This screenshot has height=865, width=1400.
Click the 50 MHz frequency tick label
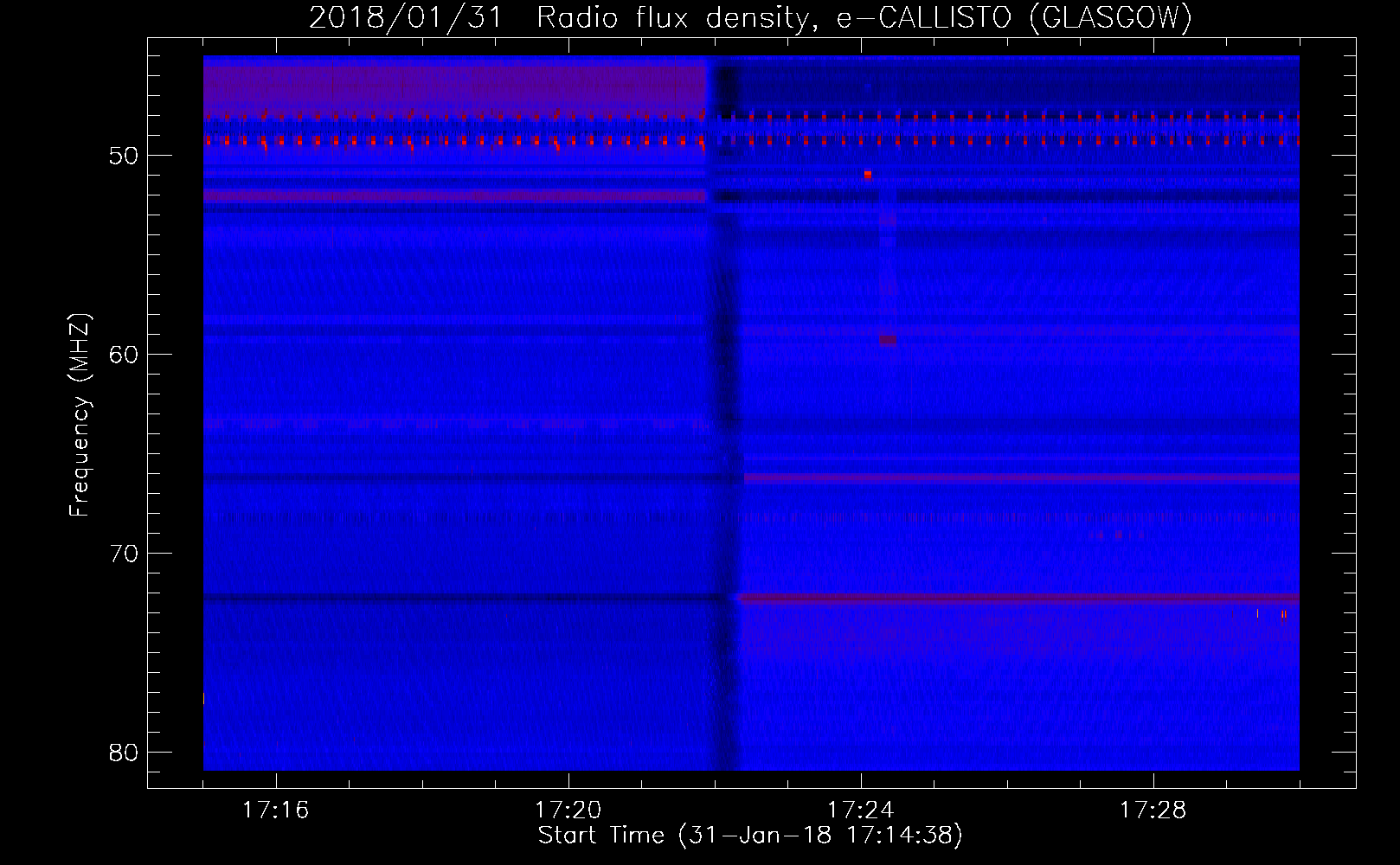(124, 156)
